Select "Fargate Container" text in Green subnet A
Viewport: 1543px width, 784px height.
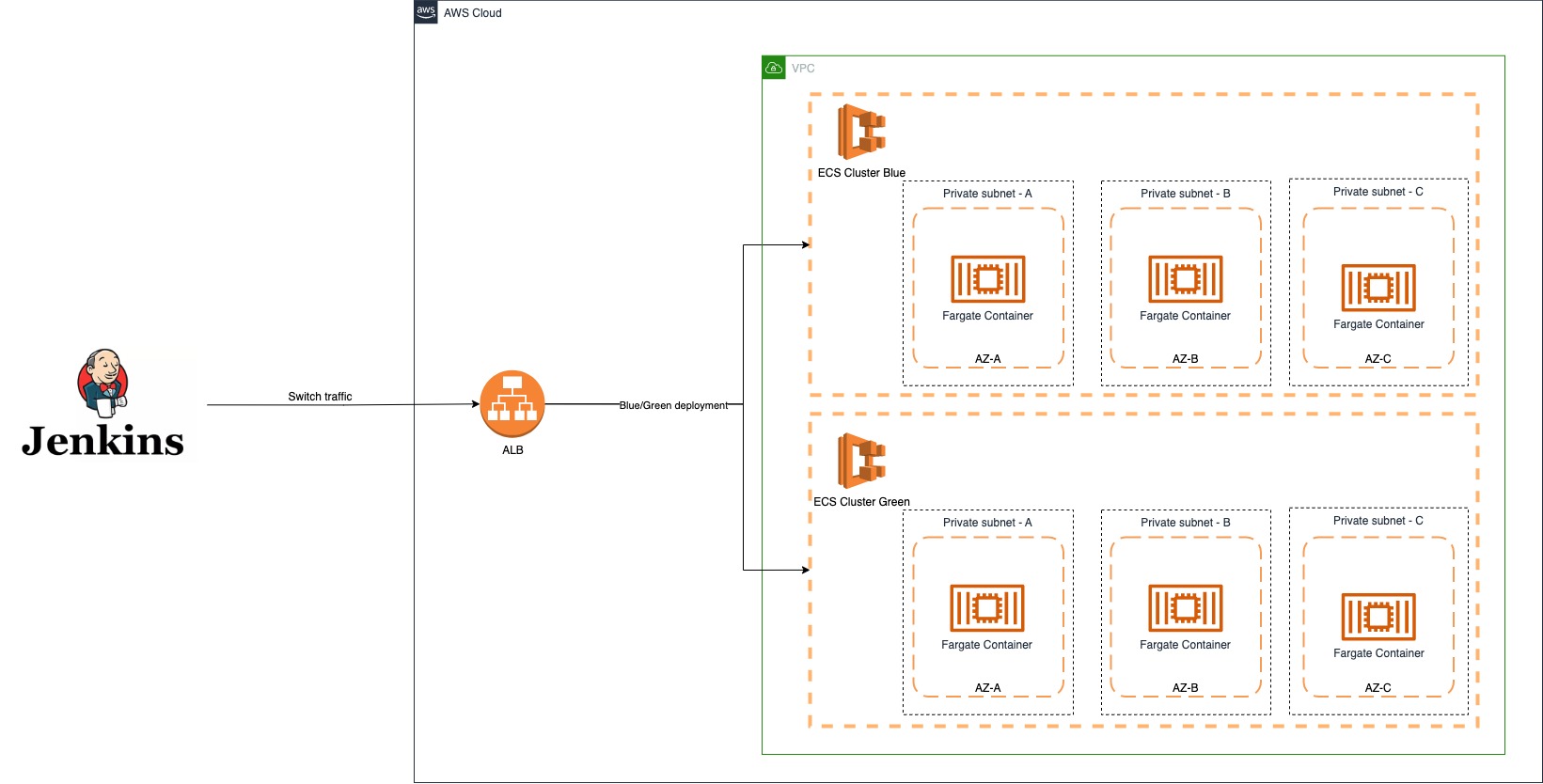coord(987,645)
